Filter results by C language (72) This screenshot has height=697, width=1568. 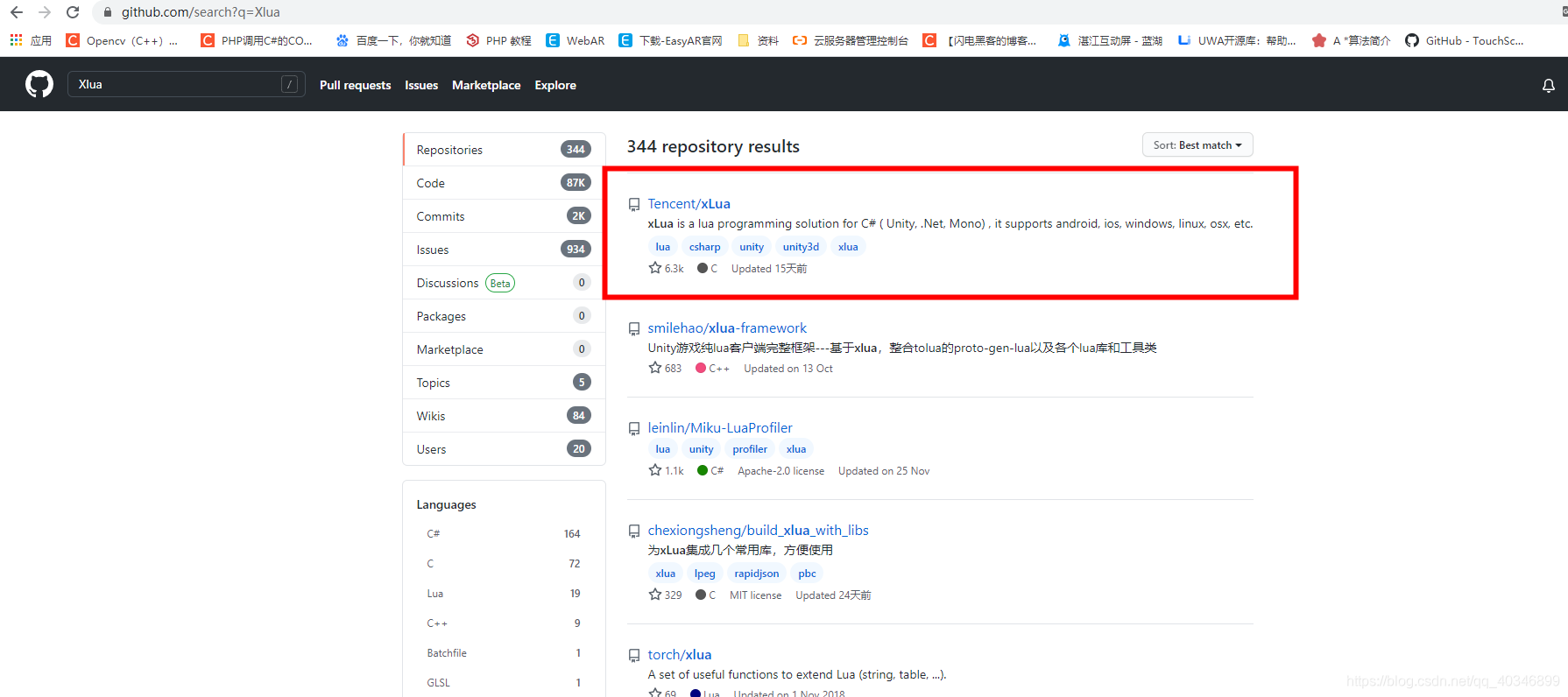click(504, 563)
